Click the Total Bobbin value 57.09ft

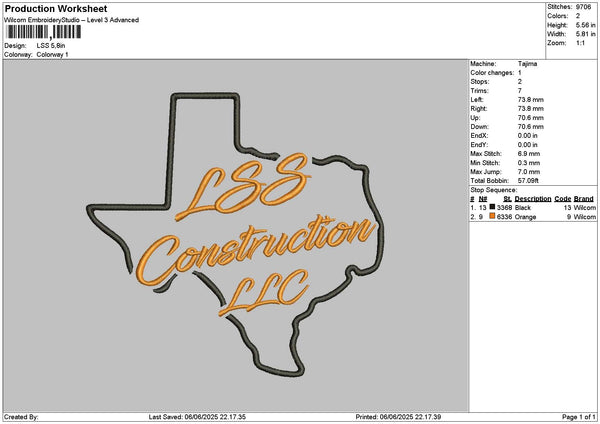pyautogui.click(x=528, y=181)
